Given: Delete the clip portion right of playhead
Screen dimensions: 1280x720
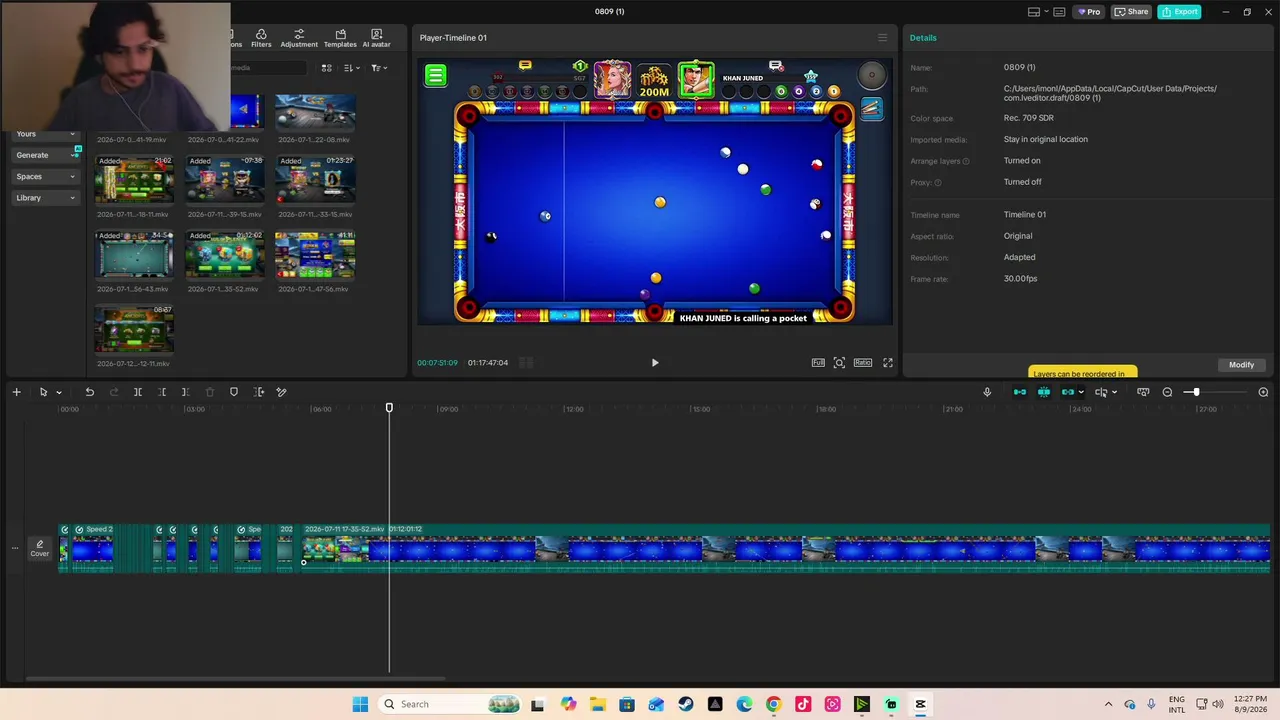Looking at the screenshot, I should [x=185, y=392].
